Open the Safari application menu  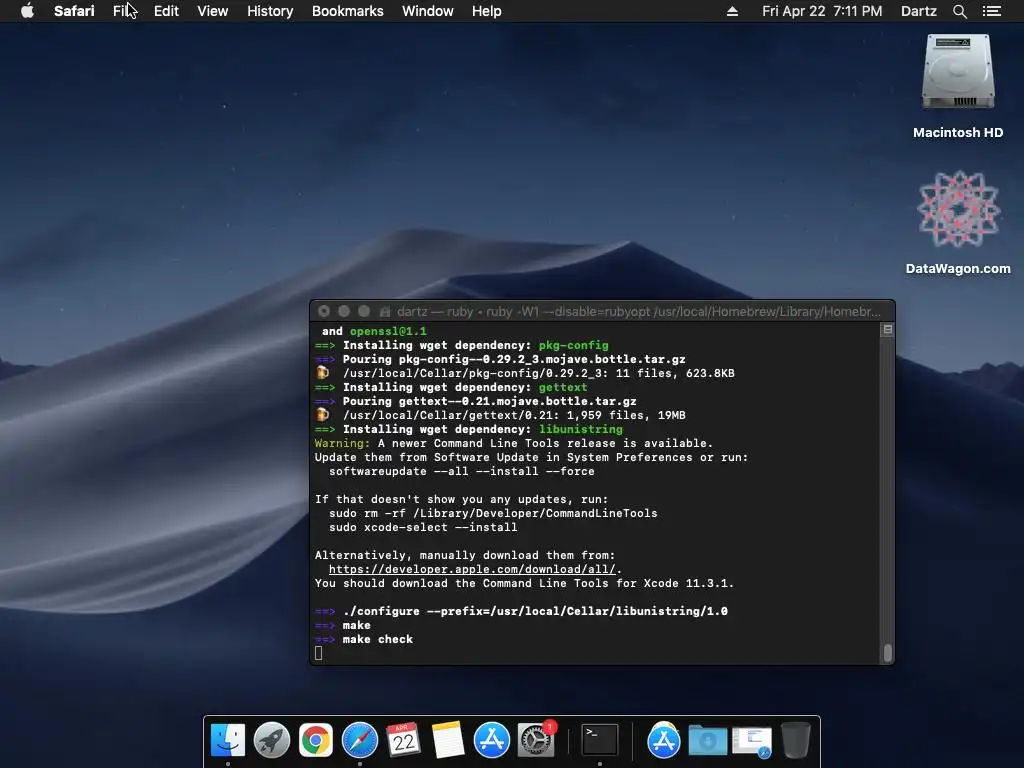74,11
